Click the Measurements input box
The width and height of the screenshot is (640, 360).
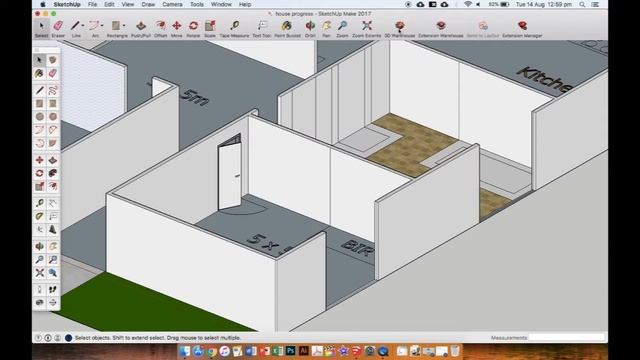click(567, 338)
